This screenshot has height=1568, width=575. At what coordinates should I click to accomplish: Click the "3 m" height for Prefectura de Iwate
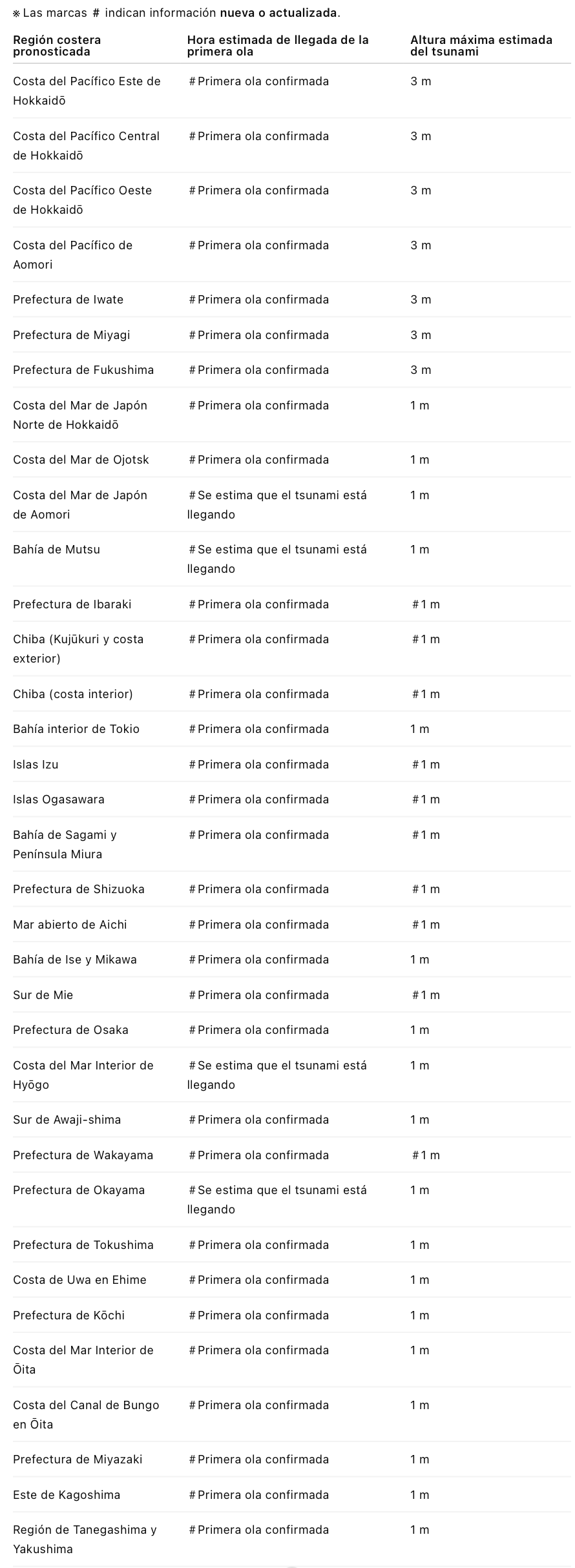click(421, 300)
